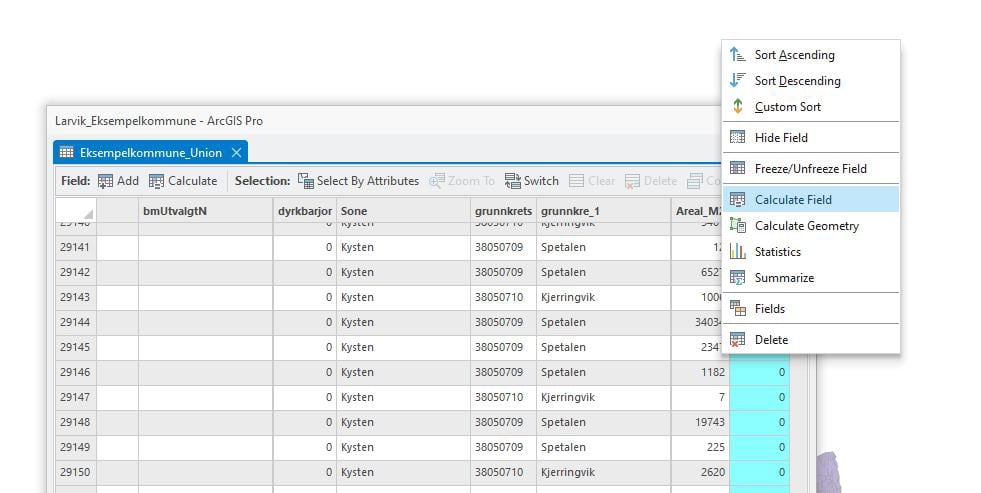The height and width of the screenshot is (493, 981).
Task: Open Custom Sort via its icon
Action: pos(738,107)
